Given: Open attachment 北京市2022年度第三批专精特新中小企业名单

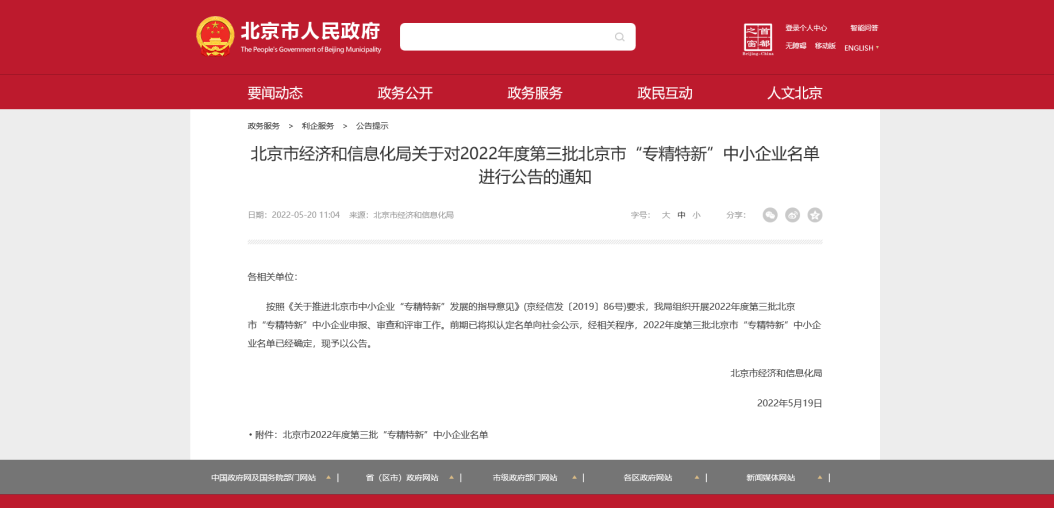Looking at the screenshot, I should [385, 435].
